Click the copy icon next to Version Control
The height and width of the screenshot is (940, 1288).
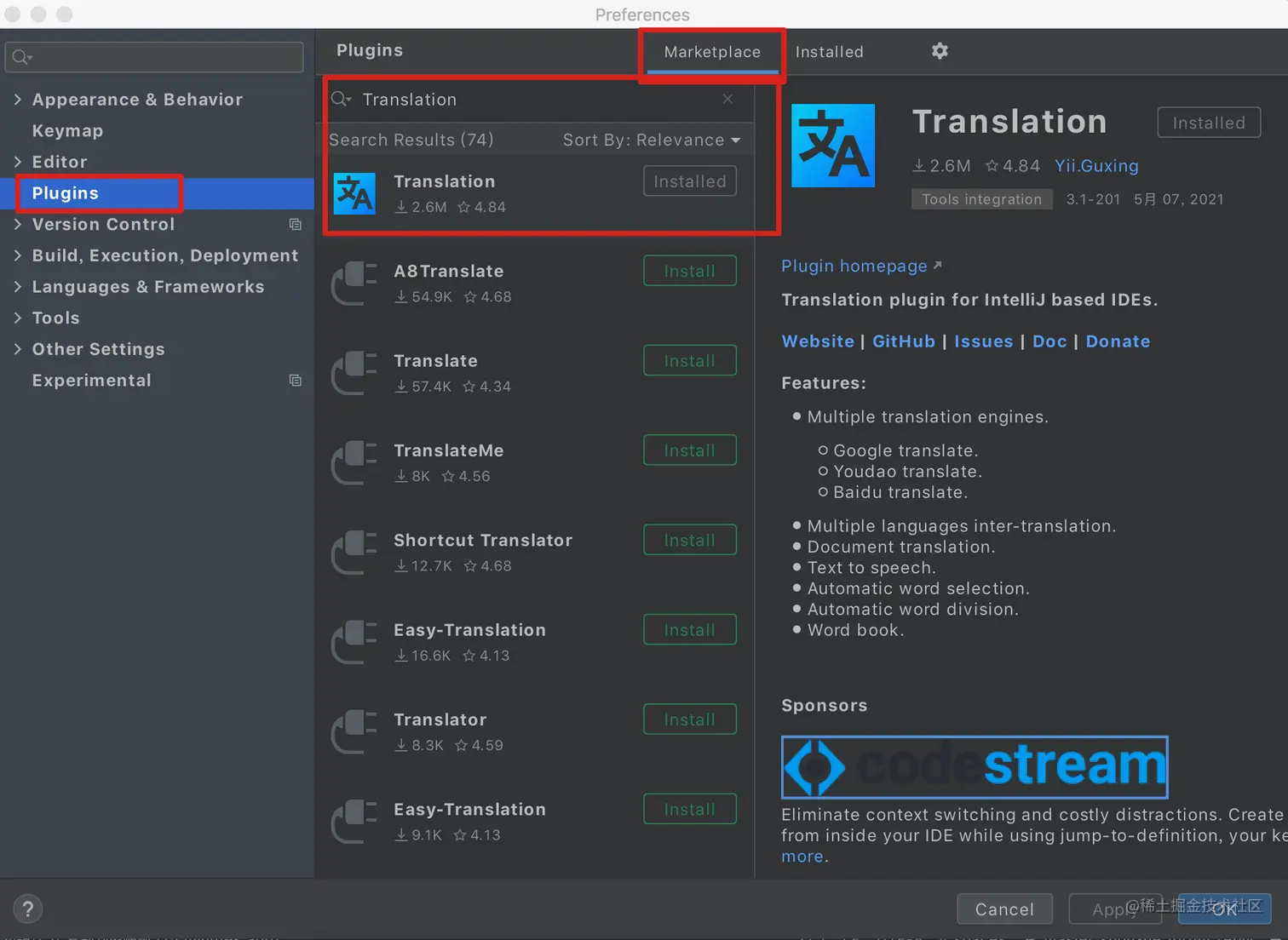coord(295,224)
